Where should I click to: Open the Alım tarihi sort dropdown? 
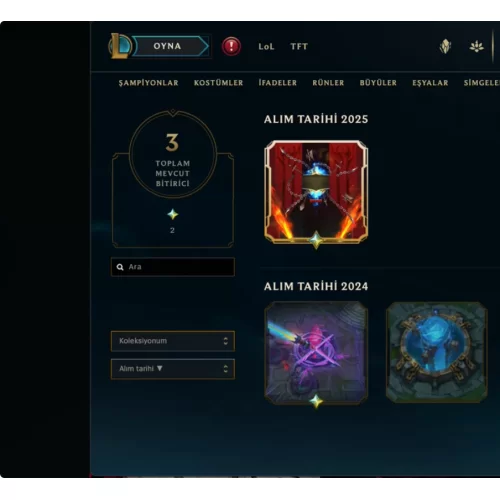point(173,369)
